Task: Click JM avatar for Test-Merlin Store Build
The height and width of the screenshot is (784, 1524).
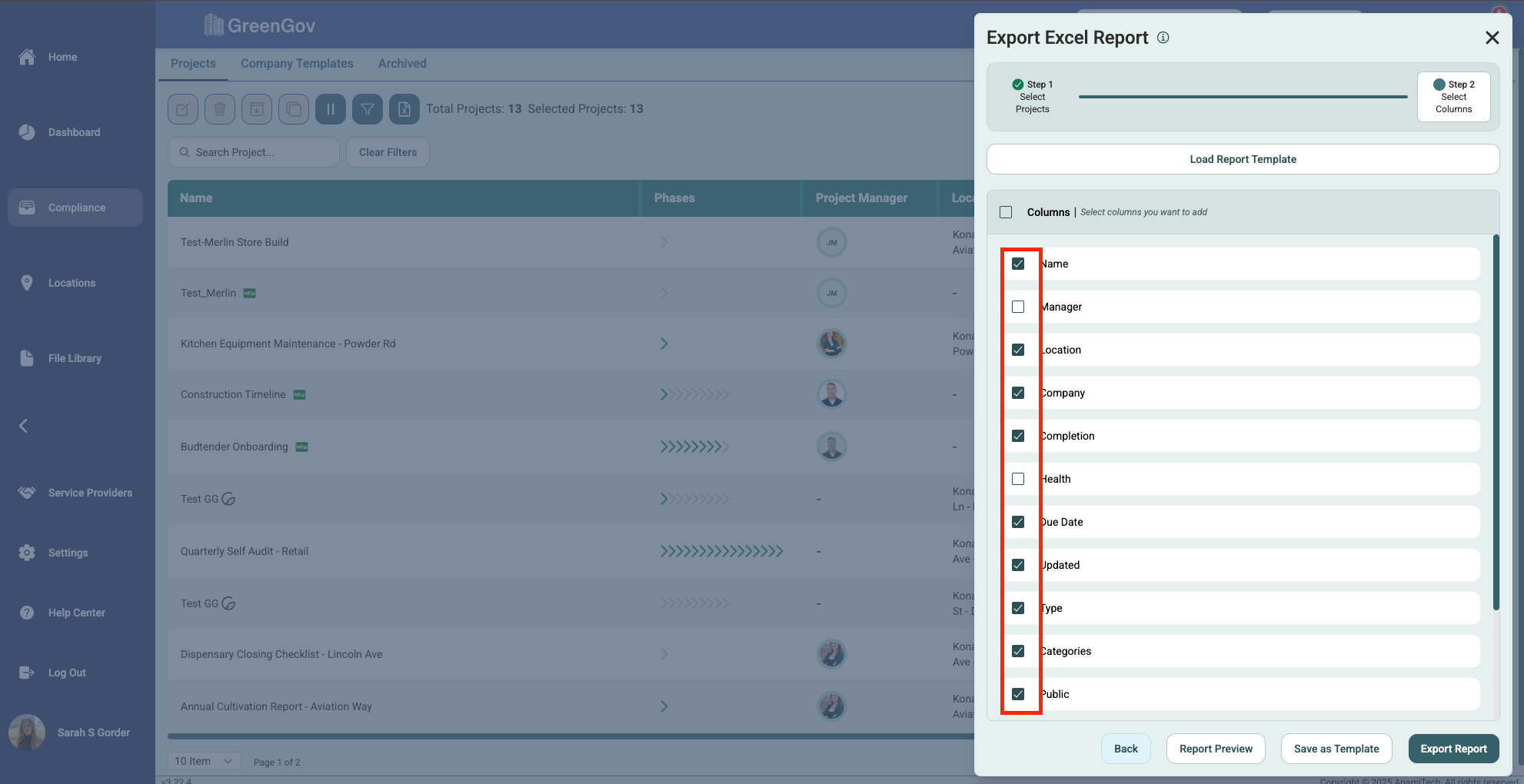Action: point(832,242)
